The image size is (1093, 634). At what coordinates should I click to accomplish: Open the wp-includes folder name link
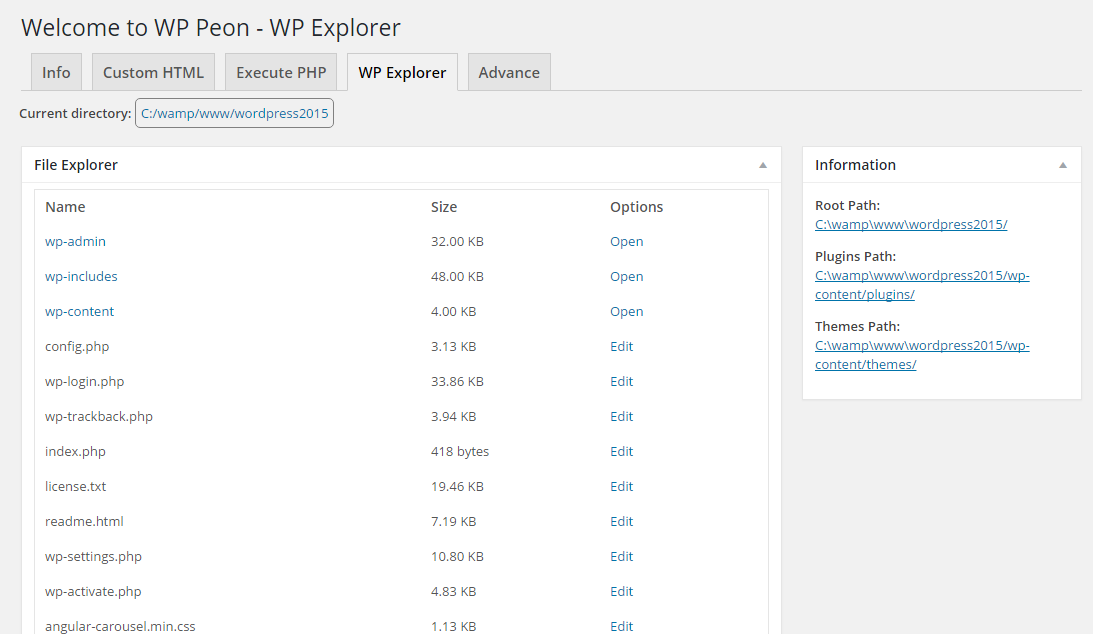[81, 276]
